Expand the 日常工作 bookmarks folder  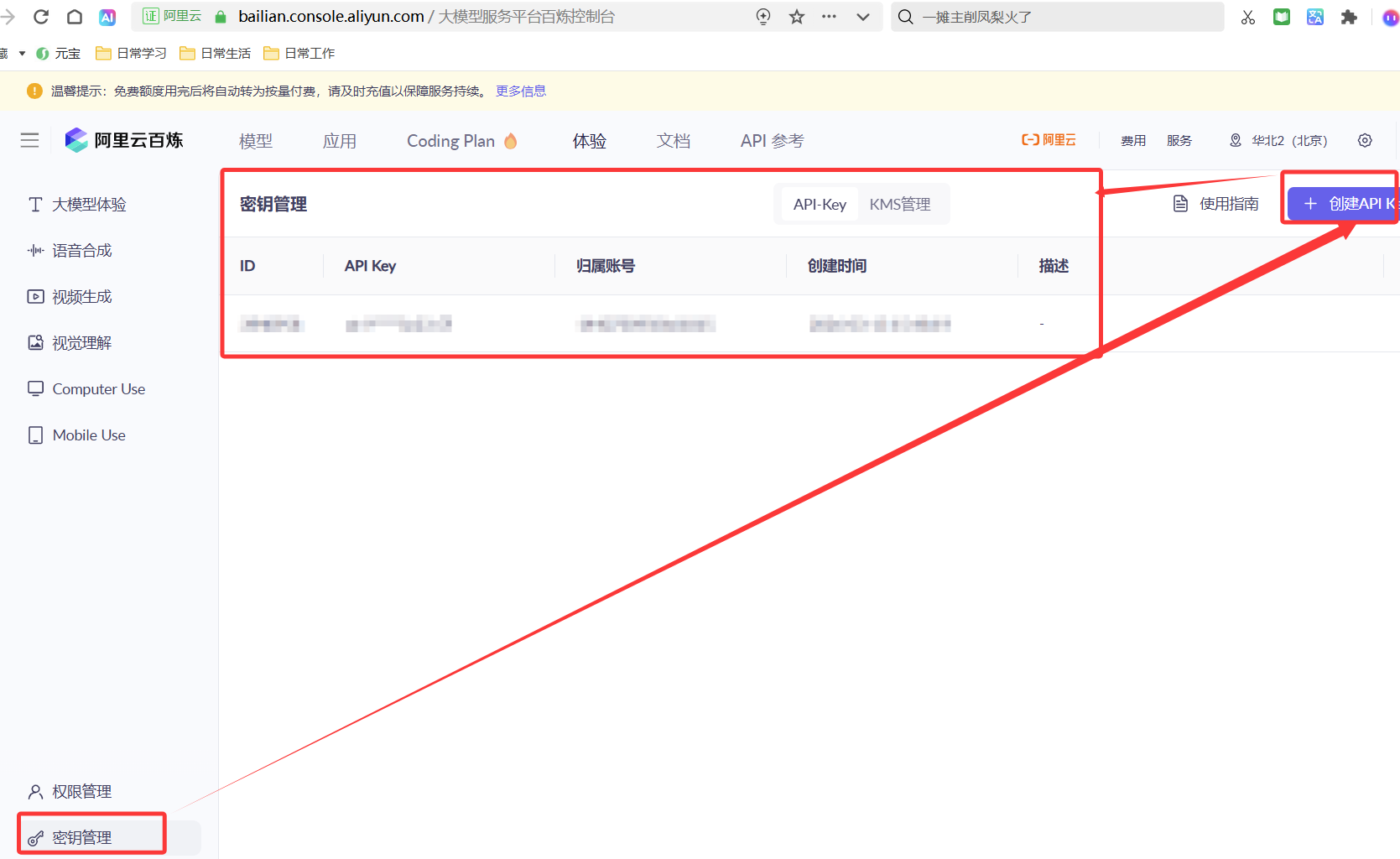pyautogui.click(x=299, y=53)
